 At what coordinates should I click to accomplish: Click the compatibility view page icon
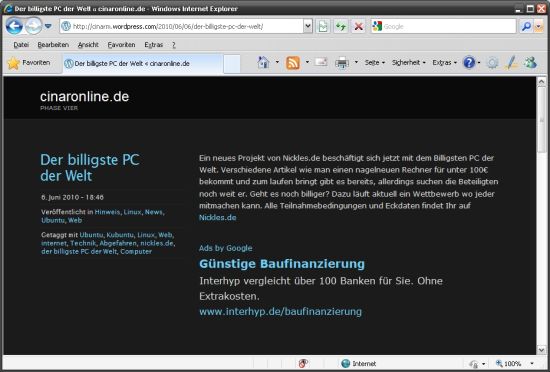pyautogui.click(x=323, y=27)
